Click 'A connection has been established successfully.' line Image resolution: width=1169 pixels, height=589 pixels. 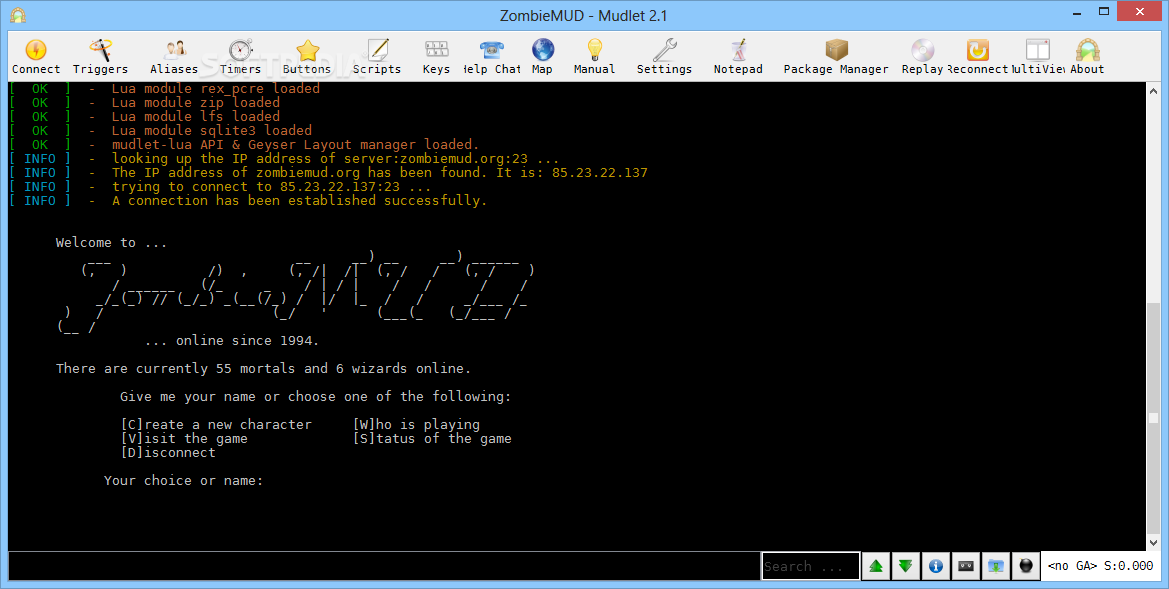[x=299, y=201]
